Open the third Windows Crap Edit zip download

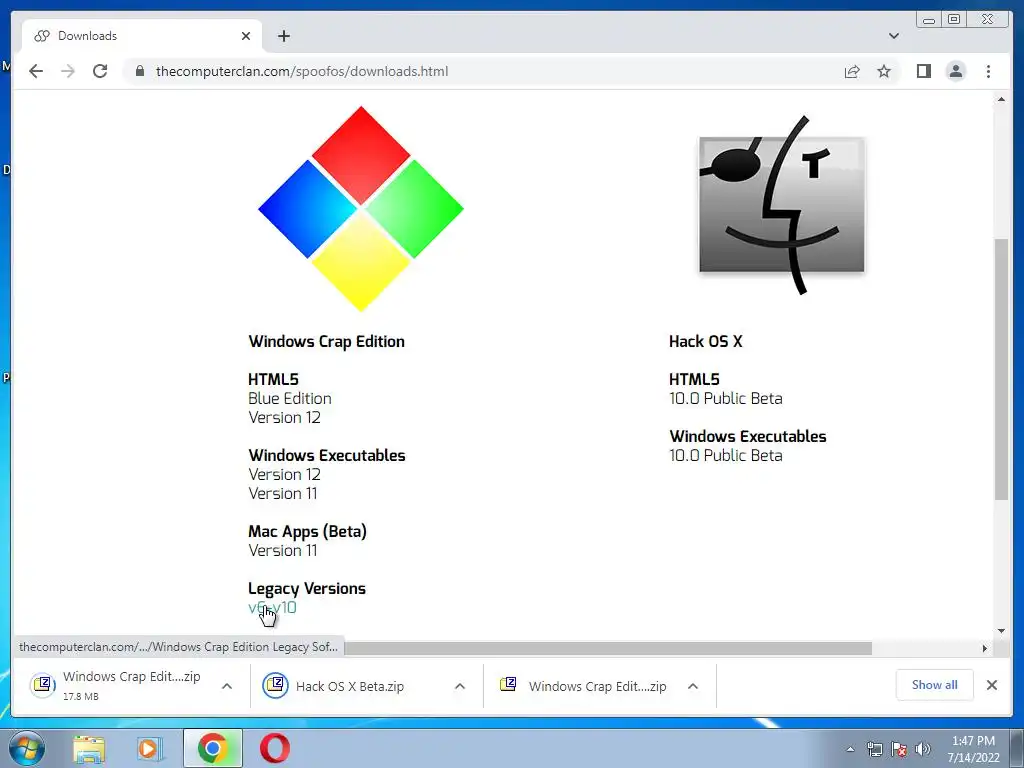click(x=583, y=686)
